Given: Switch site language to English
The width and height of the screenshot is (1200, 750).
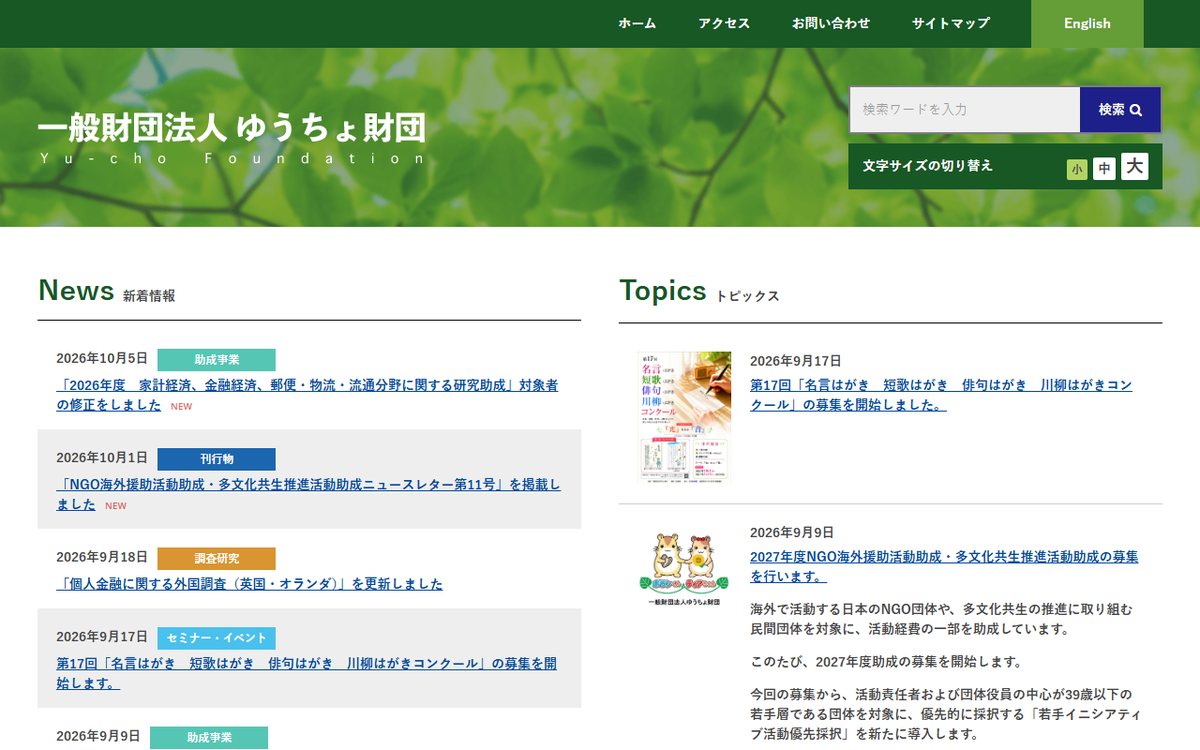Looking at the screenshot, I should [x=1087, y=24].
